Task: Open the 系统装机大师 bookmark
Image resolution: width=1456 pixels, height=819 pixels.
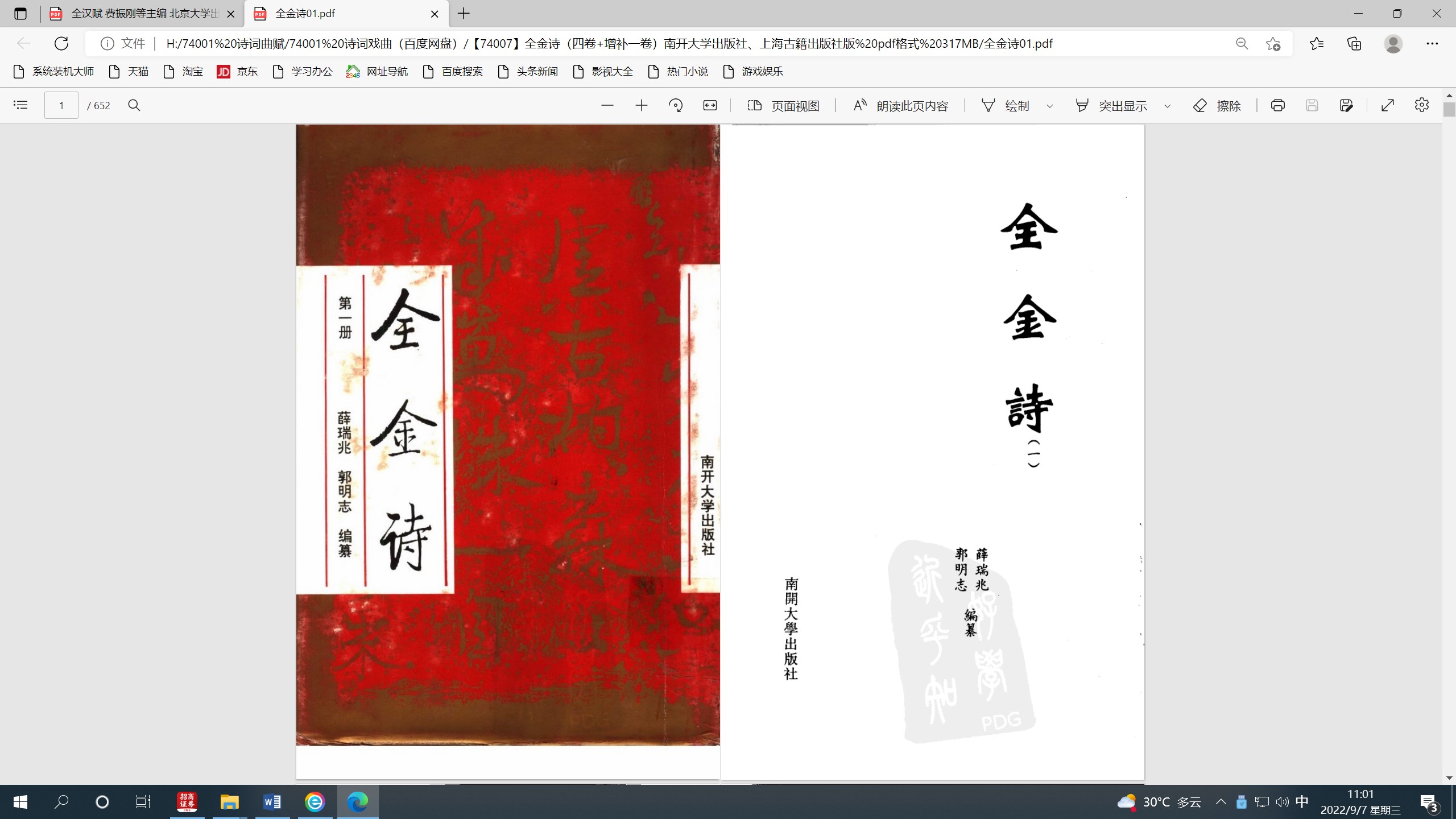Action: (53, 72)
